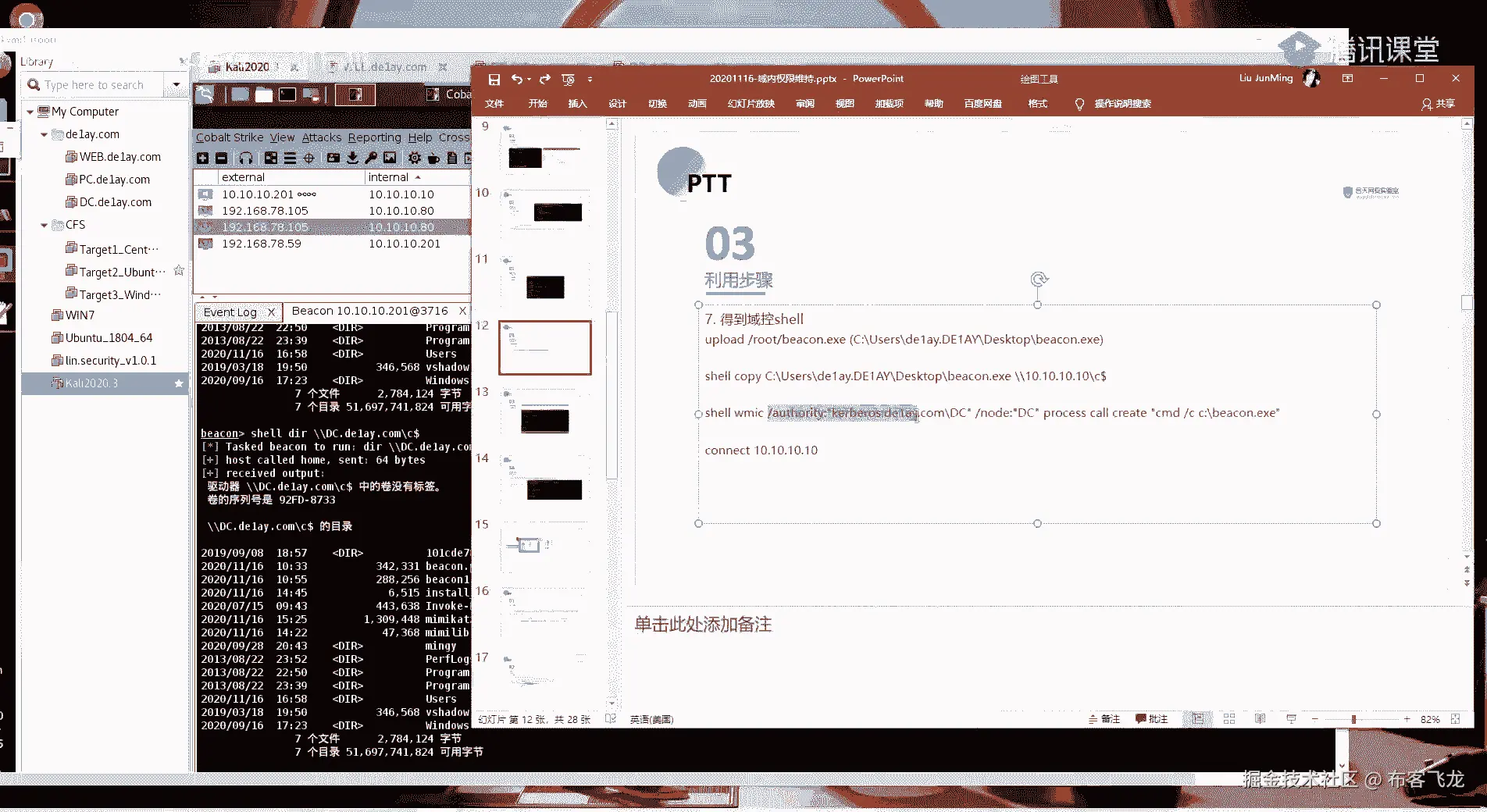Collapse the My Computer tree node
Image resolution: width=1487 pixels, height=812 pixels.
(30, 112)
